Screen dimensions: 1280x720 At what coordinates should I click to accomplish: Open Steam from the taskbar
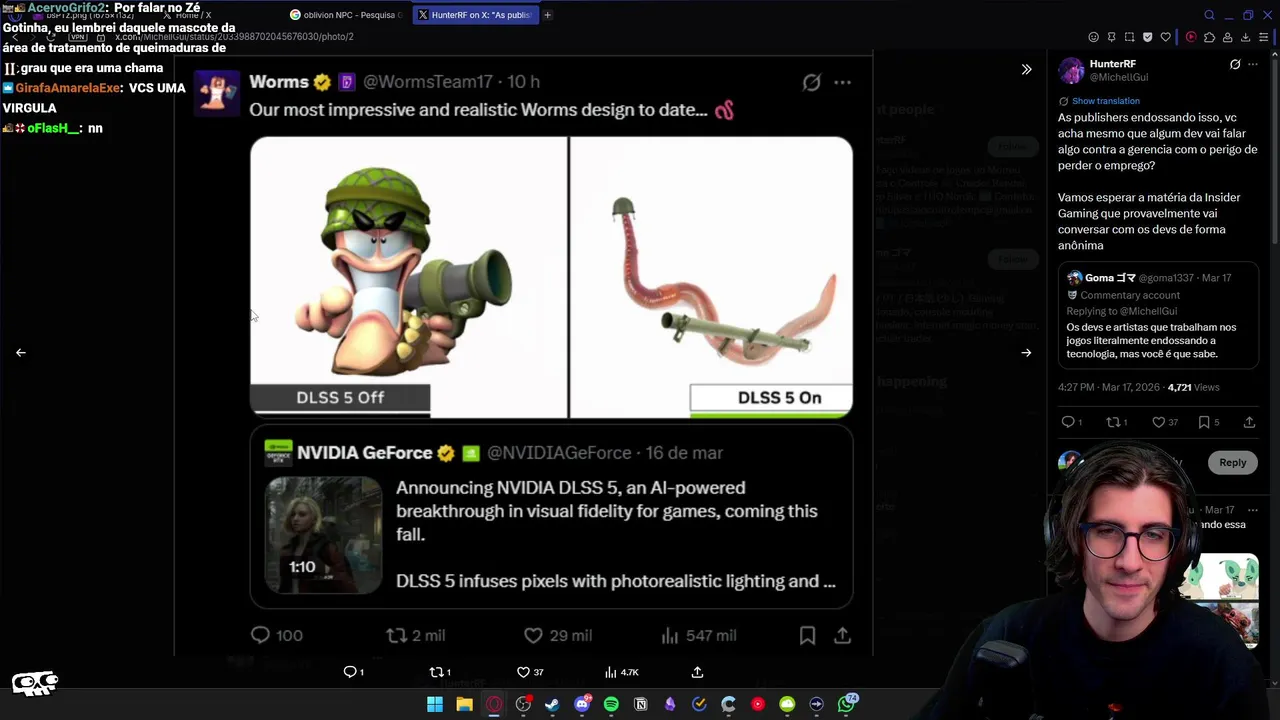(552, 704)
